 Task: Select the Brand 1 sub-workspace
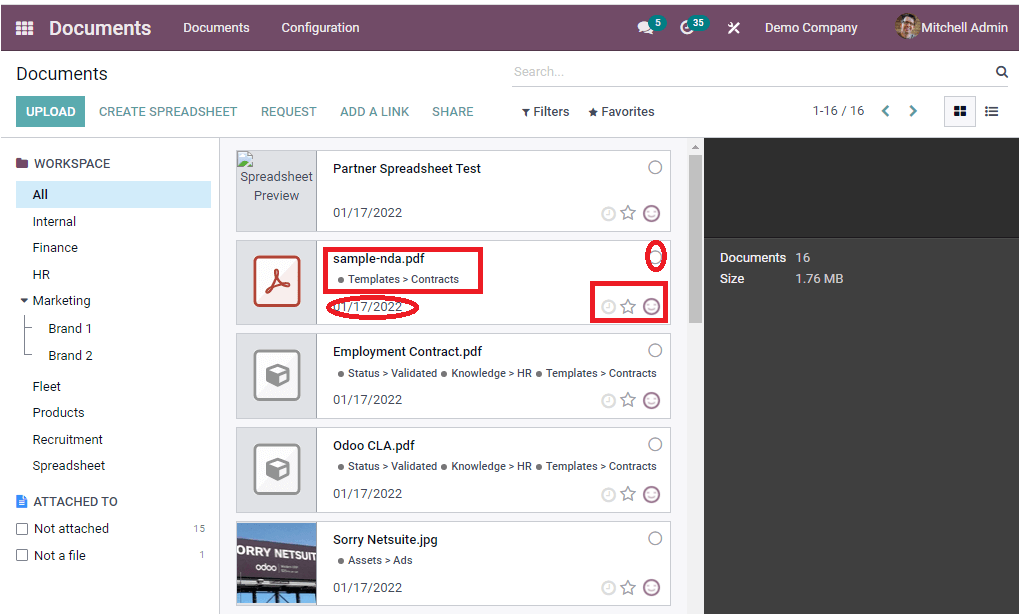tap(70, 328)
